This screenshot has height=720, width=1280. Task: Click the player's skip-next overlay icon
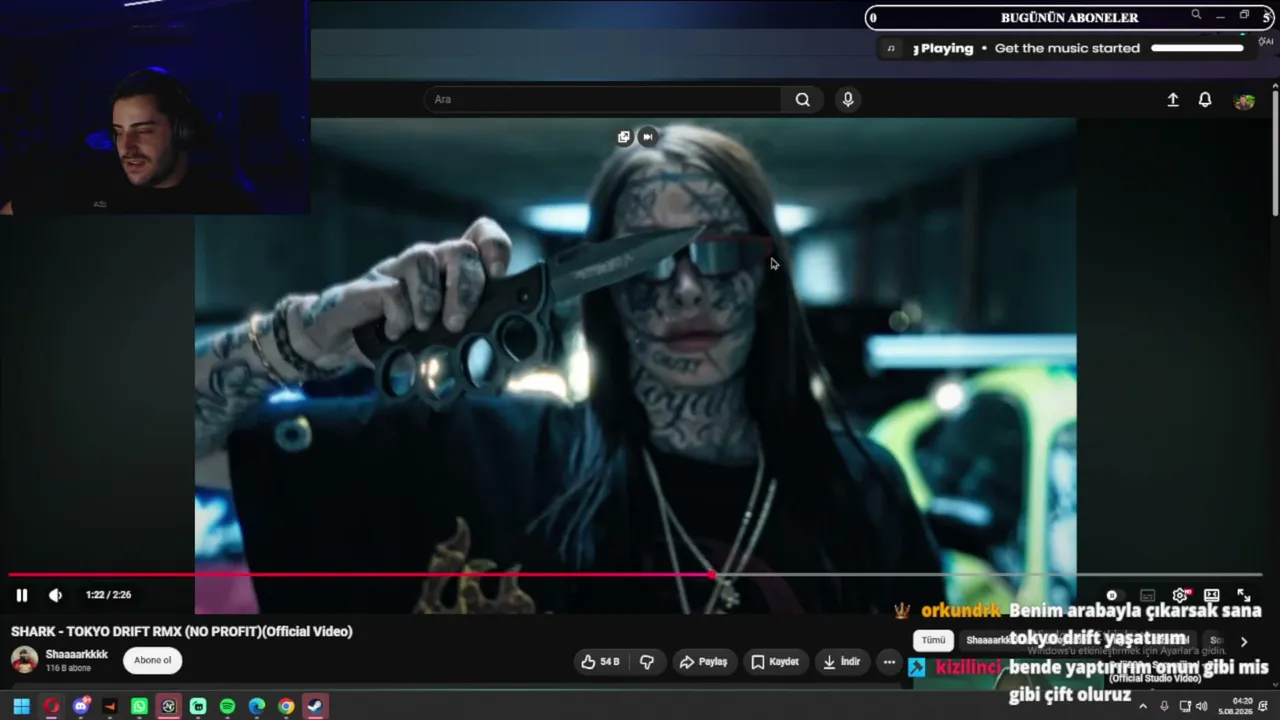point(648,137)
